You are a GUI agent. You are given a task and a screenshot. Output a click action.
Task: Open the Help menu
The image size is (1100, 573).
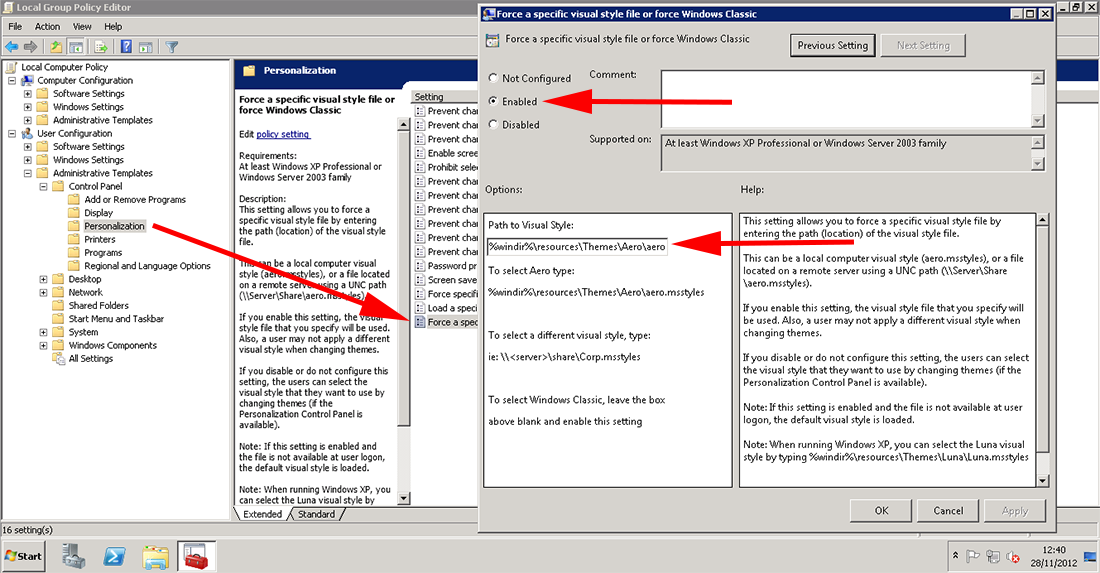click(113, 27)
